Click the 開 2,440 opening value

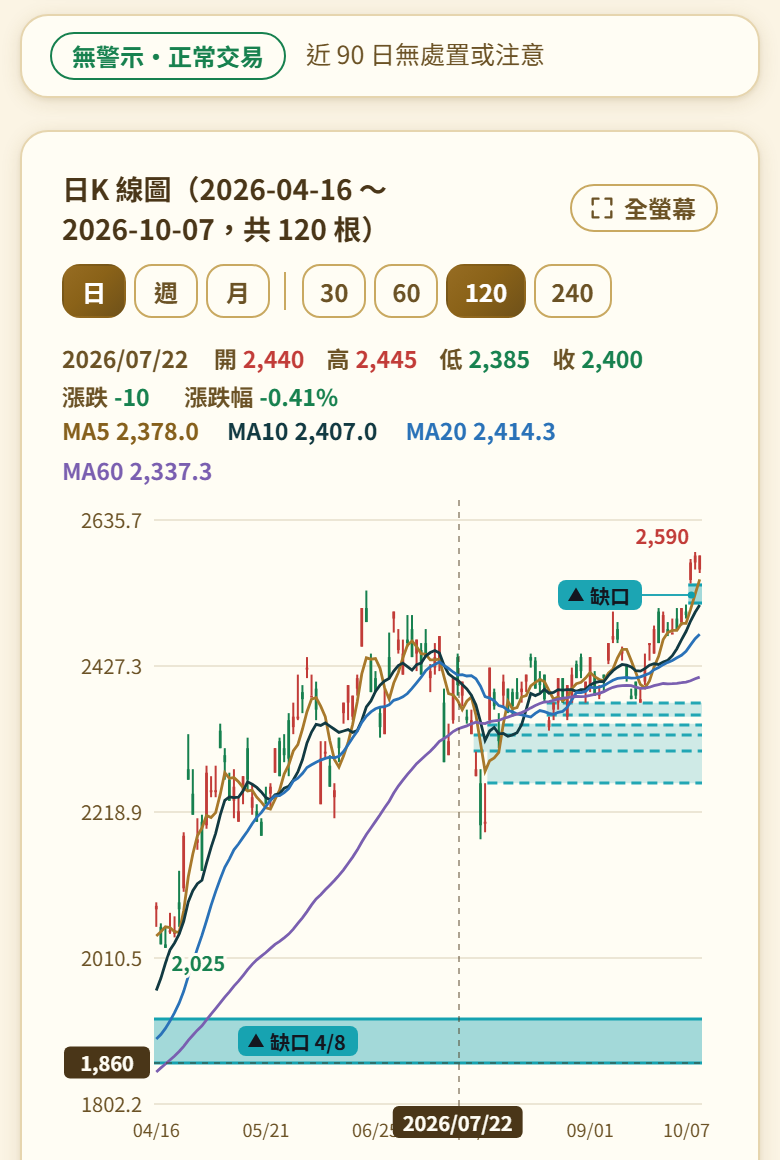point(259,360)
